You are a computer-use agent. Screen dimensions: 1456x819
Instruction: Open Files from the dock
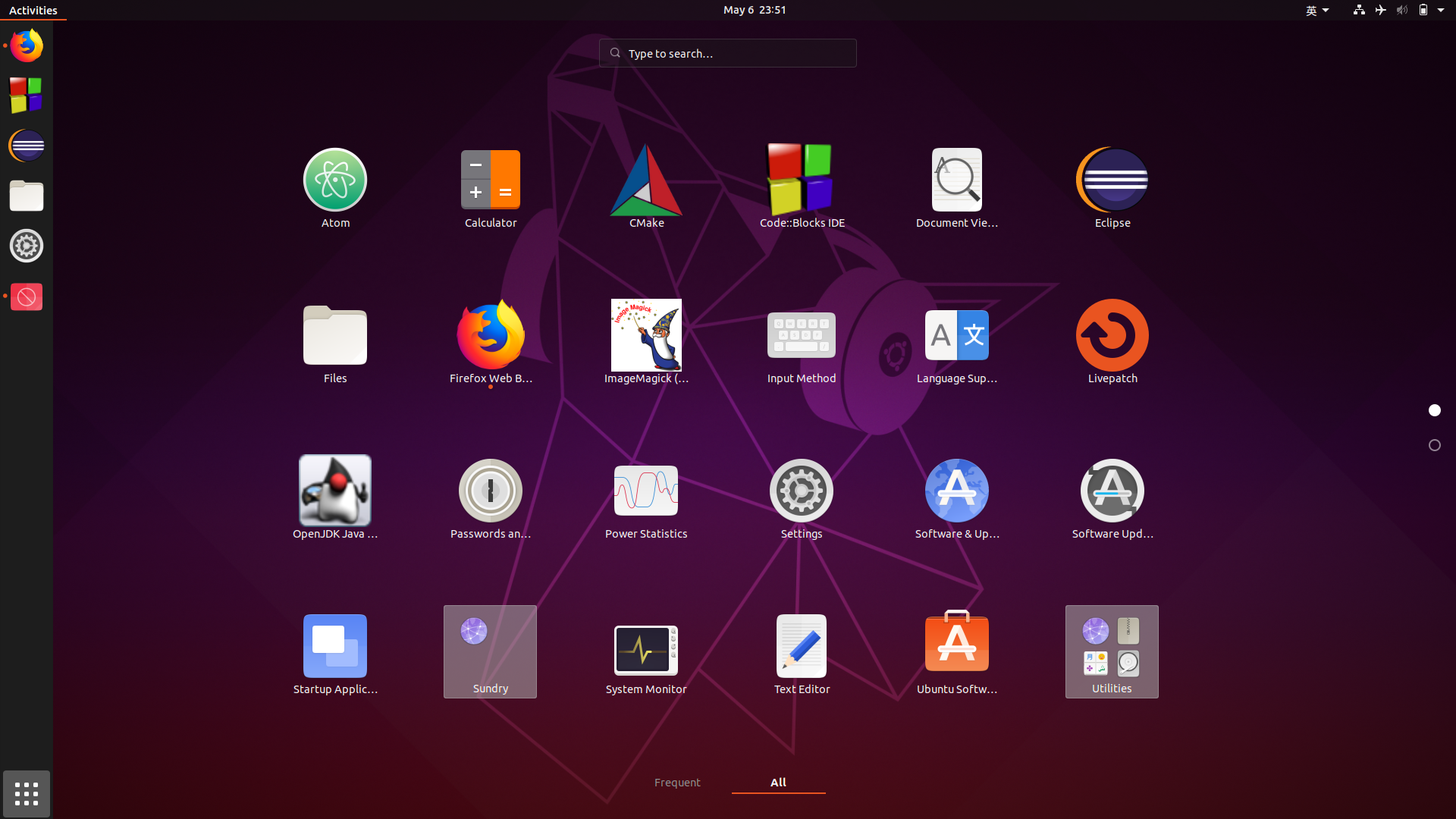tap(27, 196)
